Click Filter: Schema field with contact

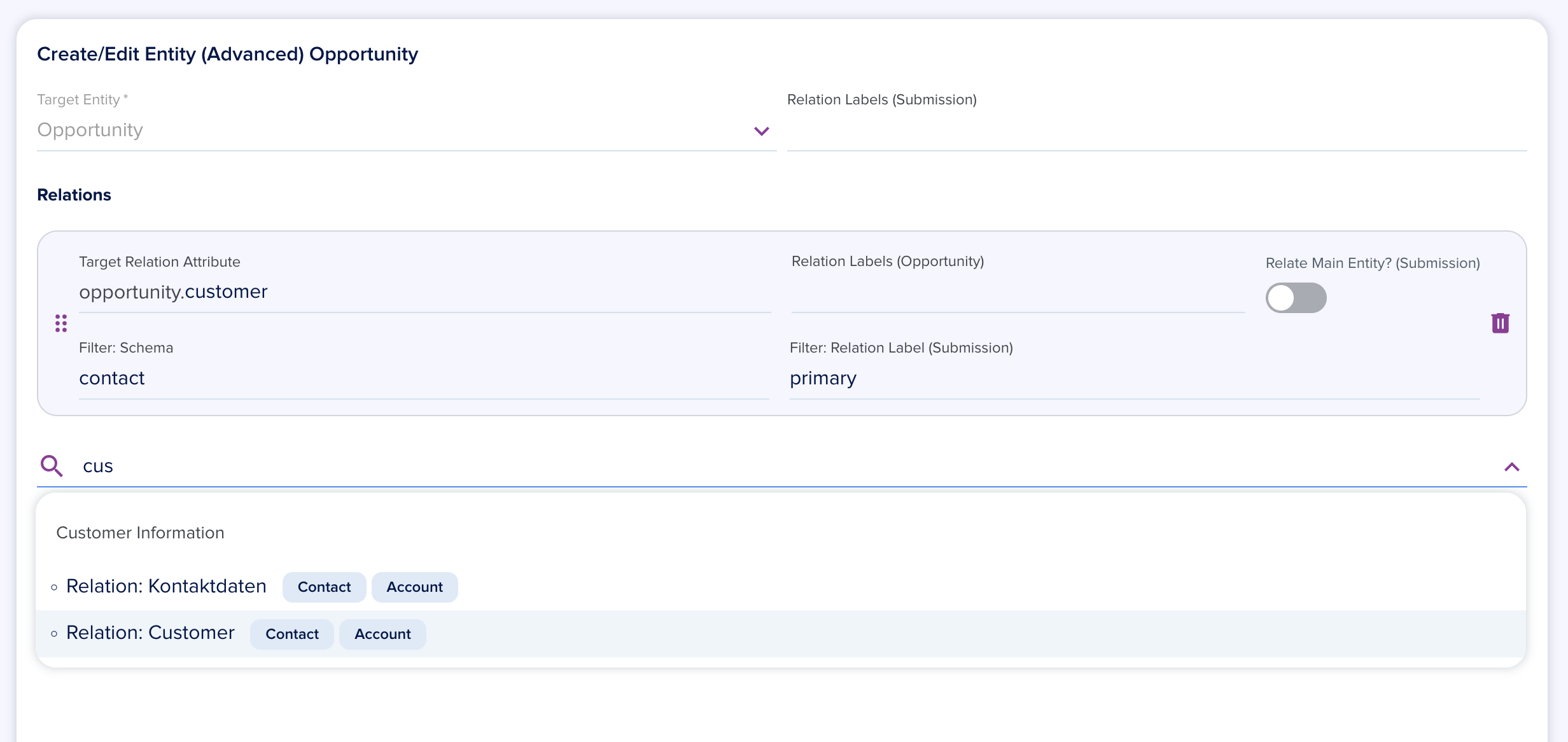[x=424, y=379]
